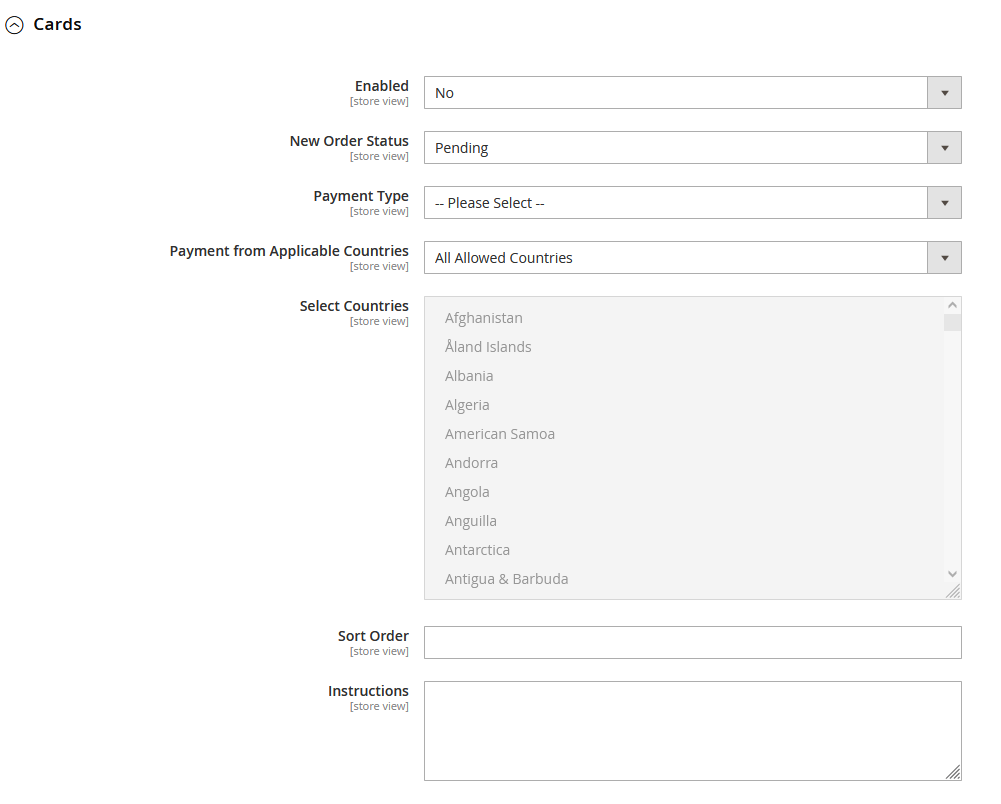Choose Angola from the countries list
Viewport: 1001px width, 804px height.
click(x=467, y=492)
